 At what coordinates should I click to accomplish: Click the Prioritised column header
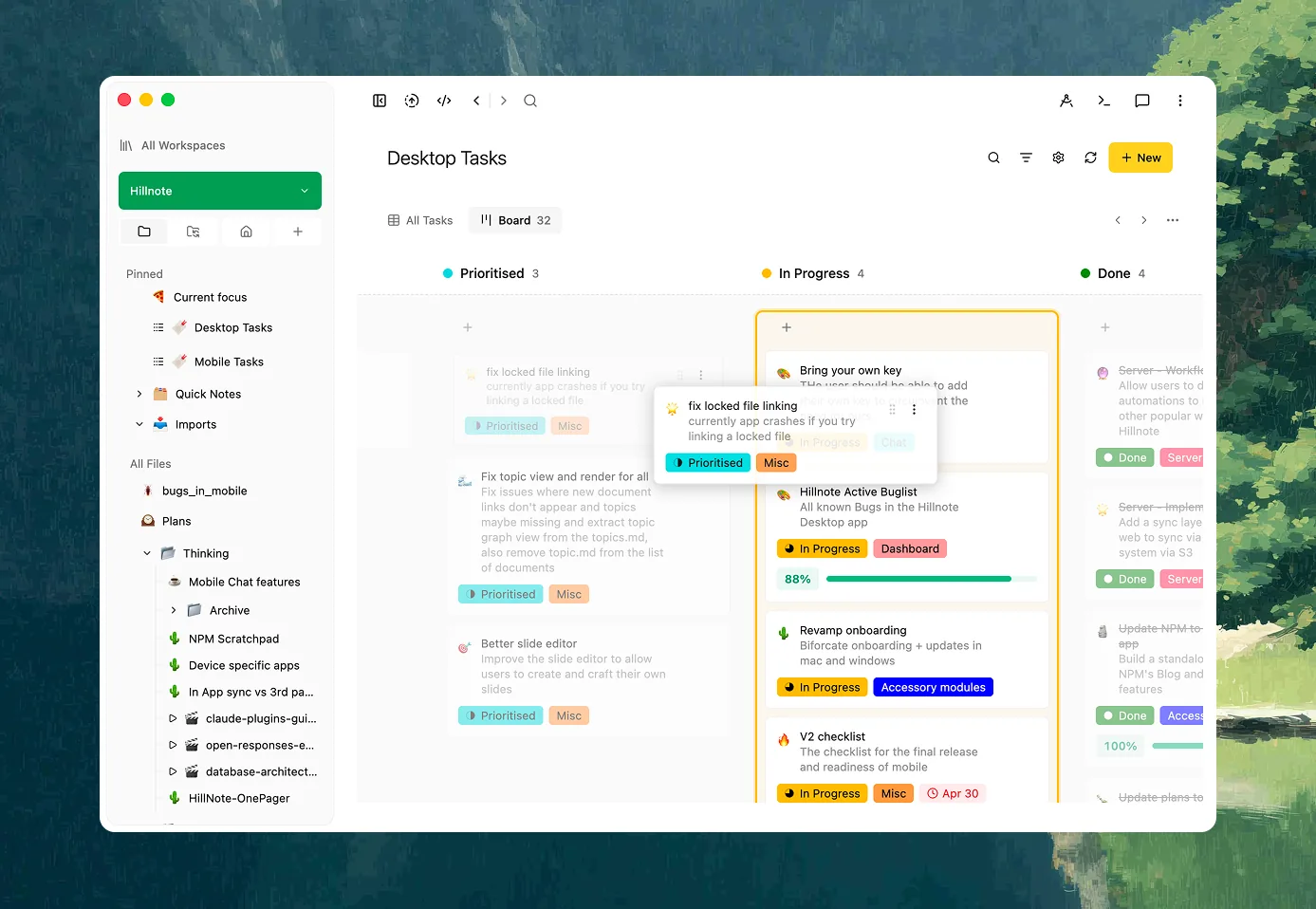point(491,273)
